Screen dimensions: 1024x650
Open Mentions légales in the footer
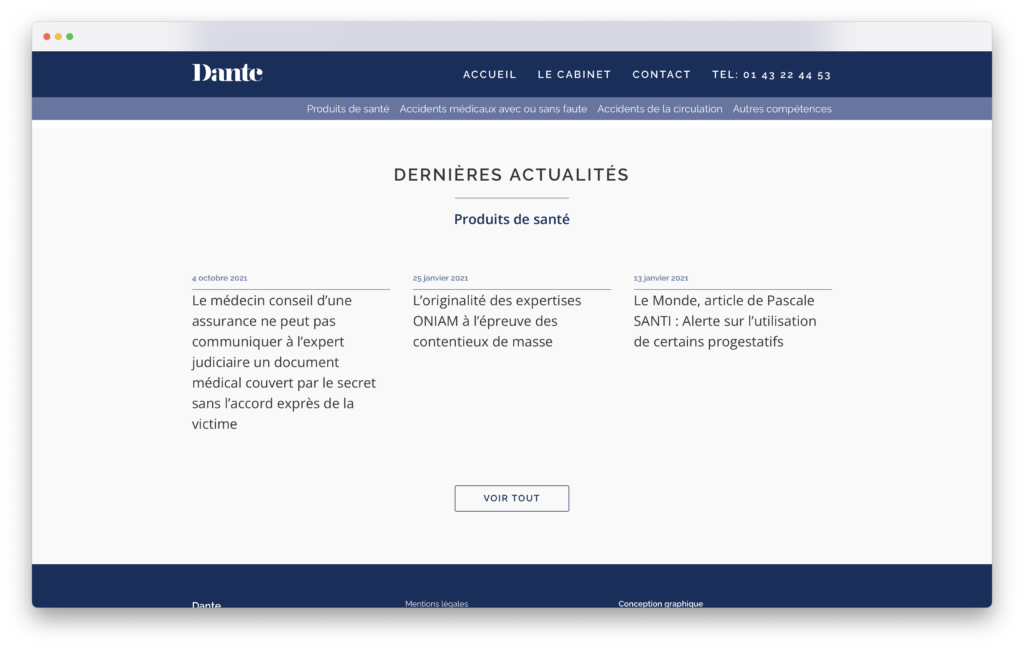[436, 604]
